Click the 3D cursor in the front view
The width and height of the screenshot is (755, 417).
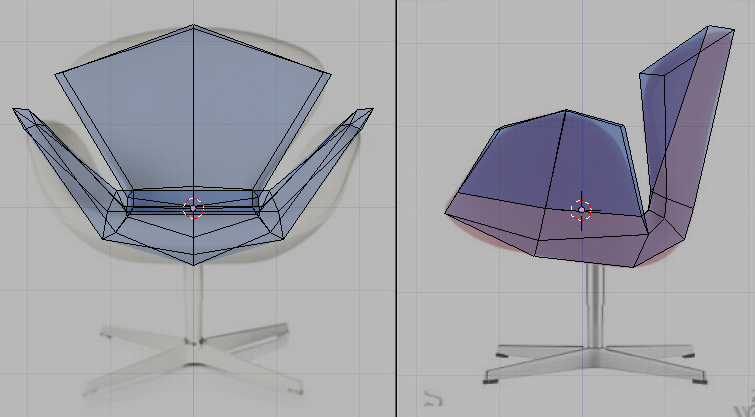[194, 208]
